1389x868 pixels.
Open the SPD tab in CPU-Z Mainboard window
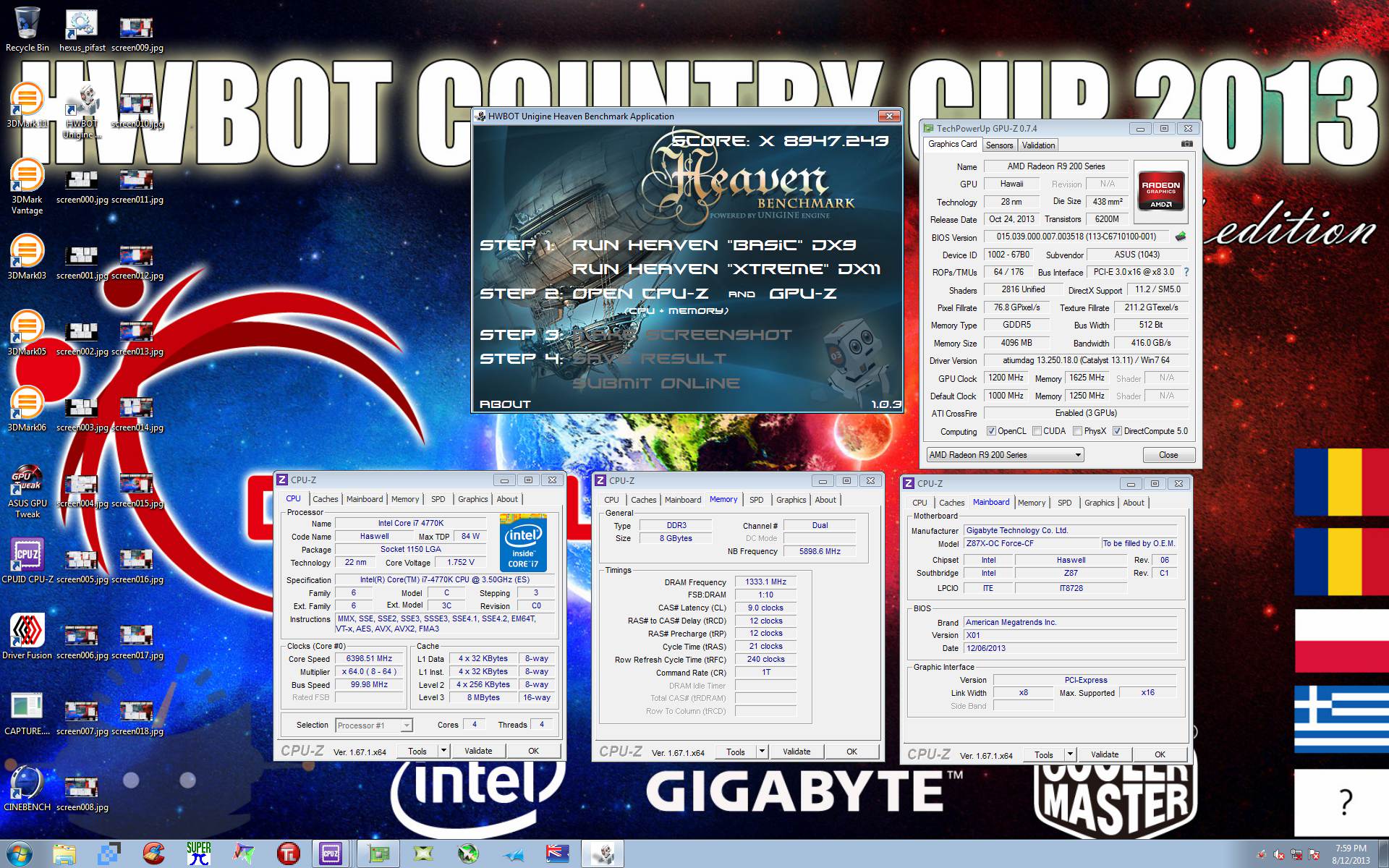[1064, 503]
